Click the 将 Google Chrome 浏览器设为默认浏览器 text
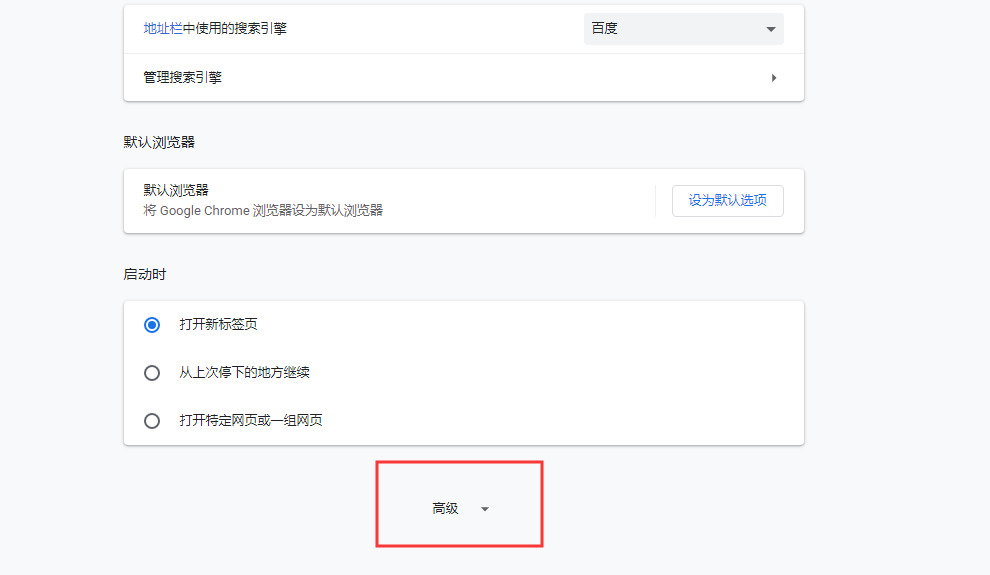Screen dimensions: 990x575 [x=263, y=211]
